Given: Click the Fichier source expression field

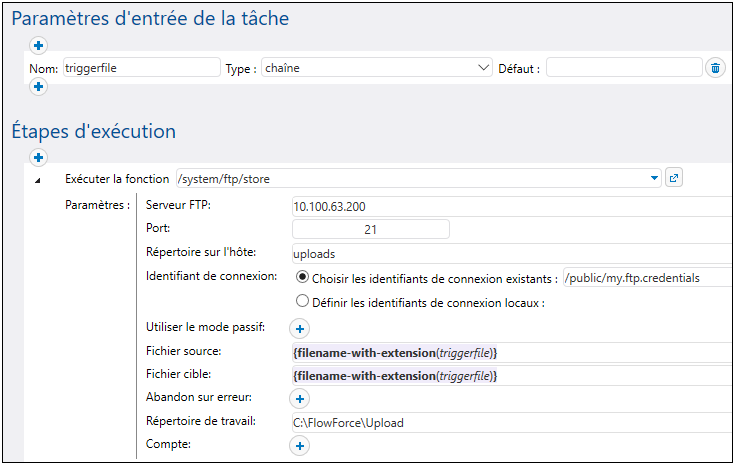Looking at the screenshot, I should click(x=510, y=352).
